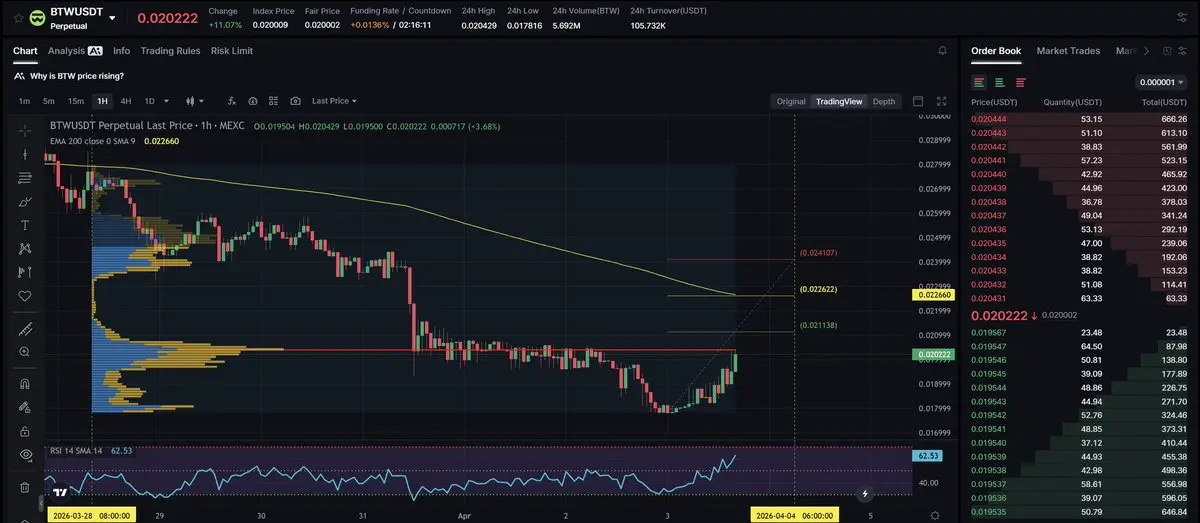Open the BTWUSDT pair selector dropdown arrow
This screenshot has height=523, width=1200.
[113, 18]
